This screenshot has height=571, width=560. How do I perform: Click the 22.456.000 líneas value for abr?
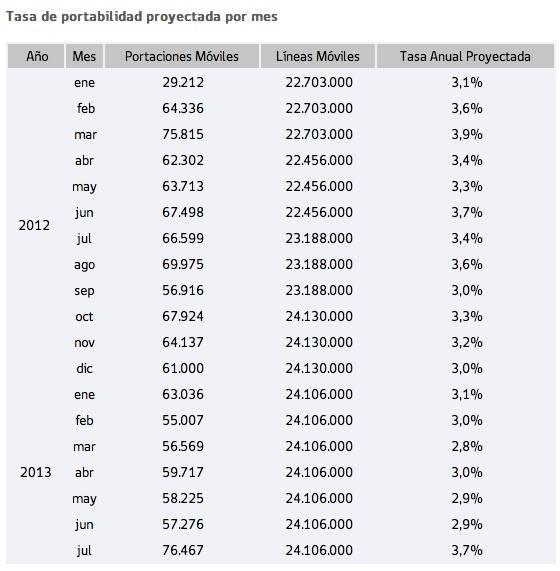(x=319, y=161)
